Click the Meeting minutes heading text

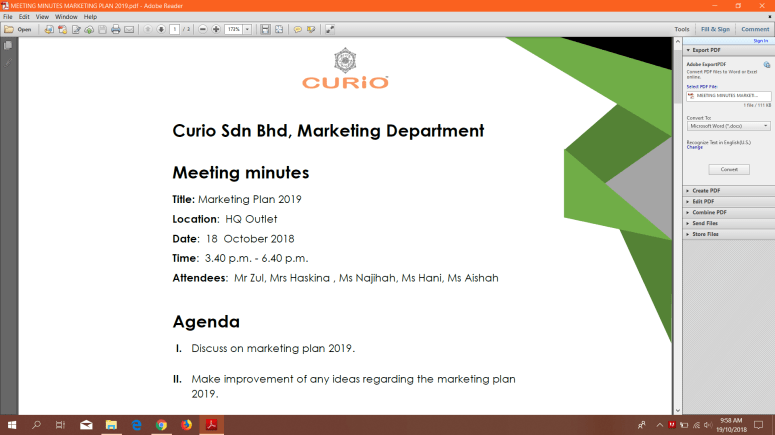241,173
